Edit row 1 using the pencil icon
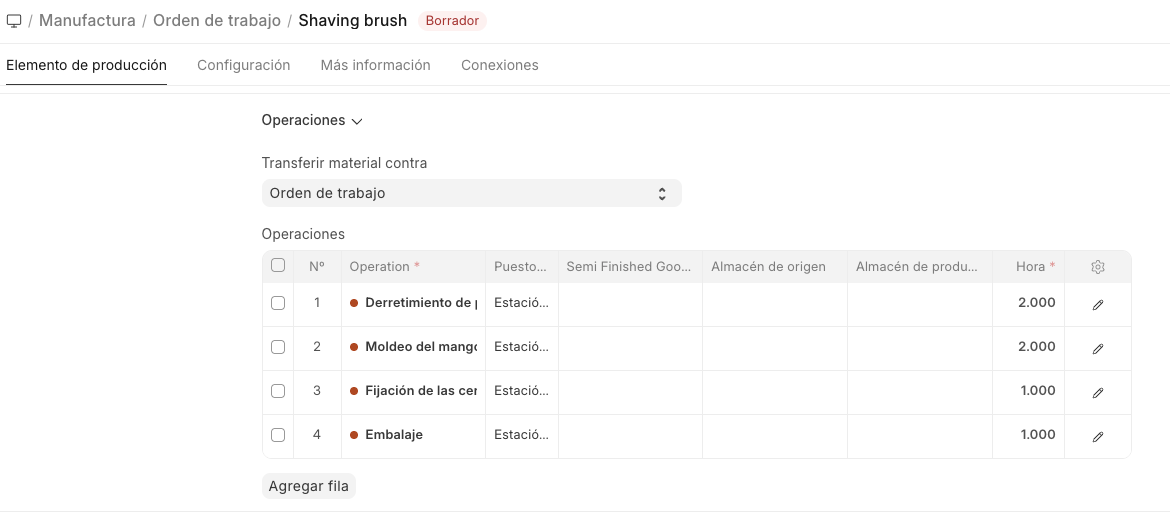The height and width of the screenshot is (518, 1170). [1097, 305]
